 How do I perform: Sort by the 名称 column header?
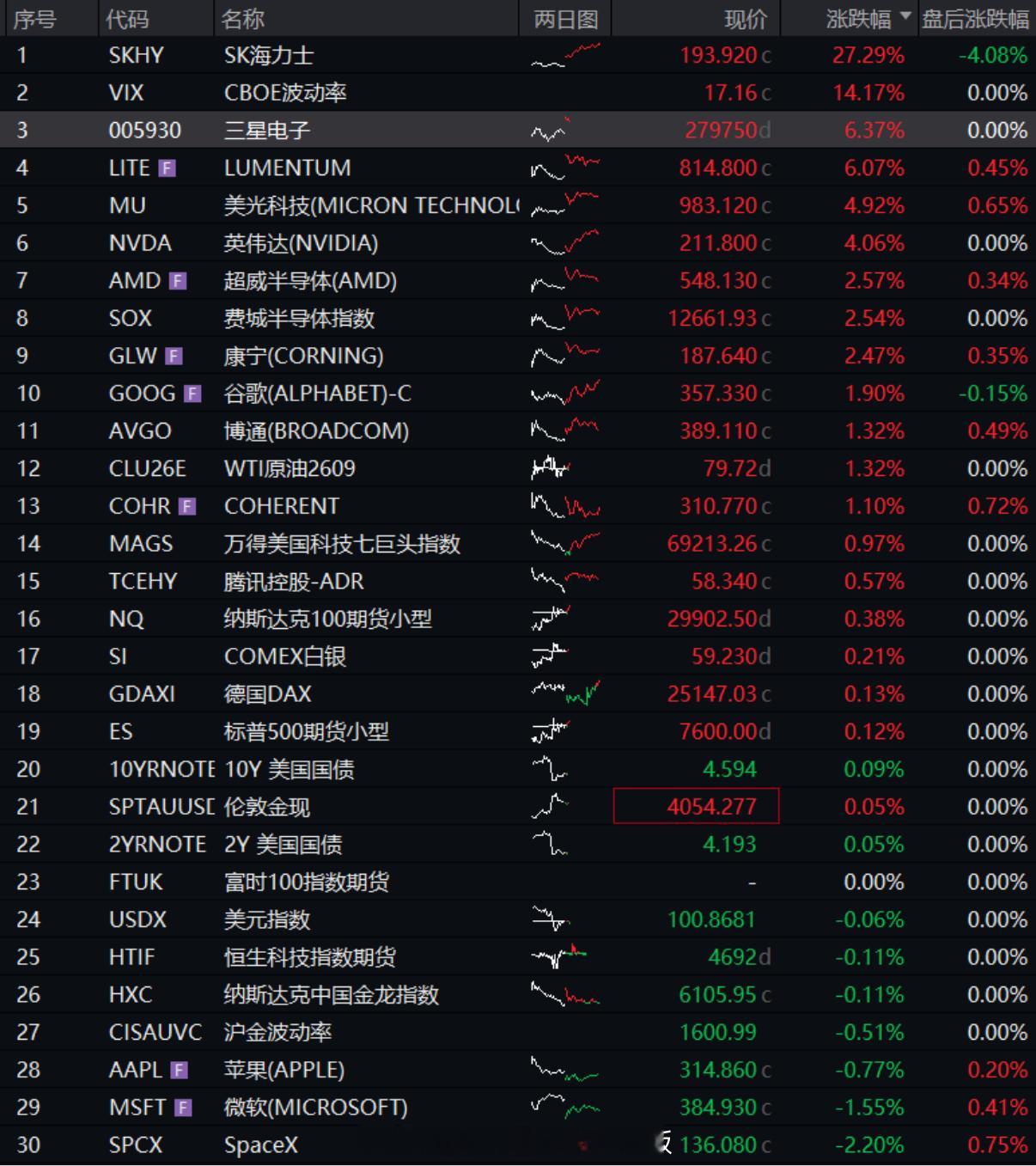click(x=242, y=19)
